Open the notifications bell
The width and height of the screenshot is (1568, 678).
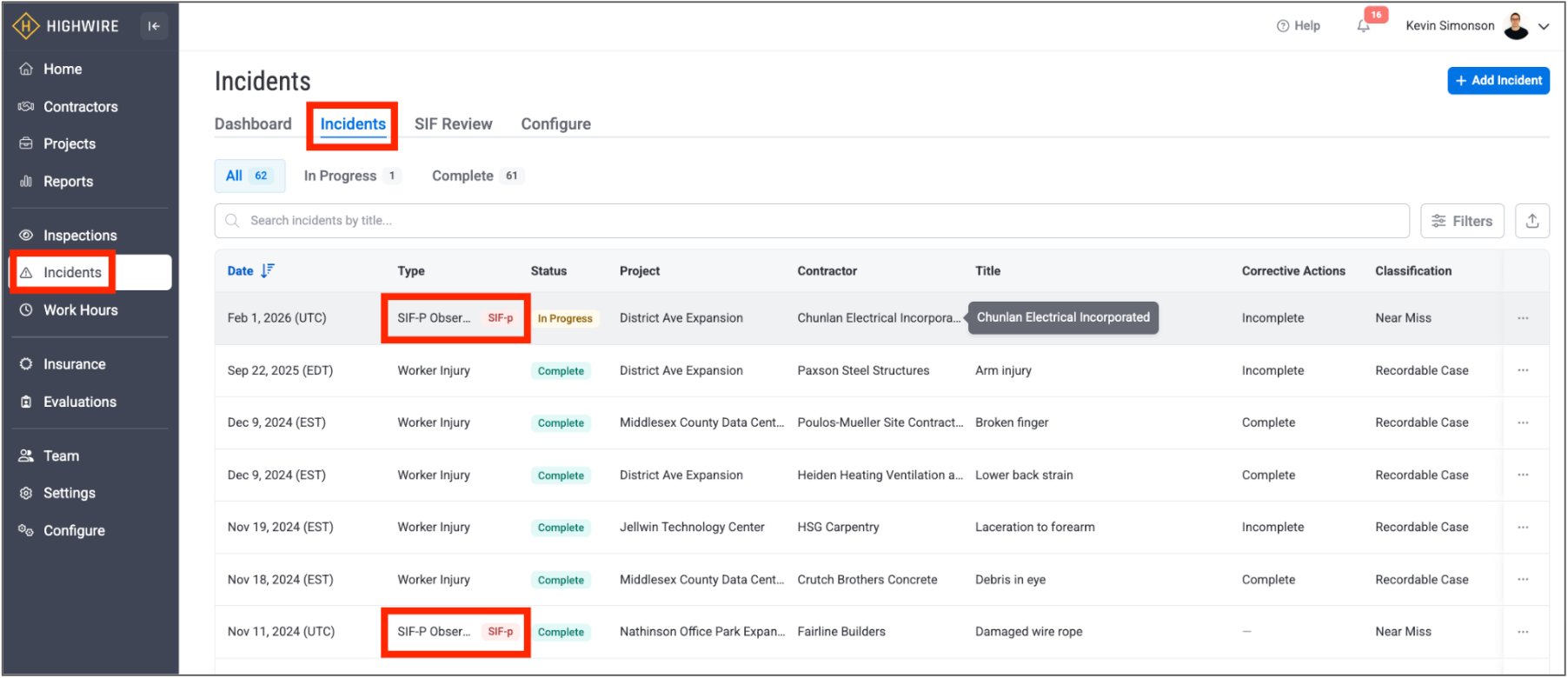[1364, 26]
